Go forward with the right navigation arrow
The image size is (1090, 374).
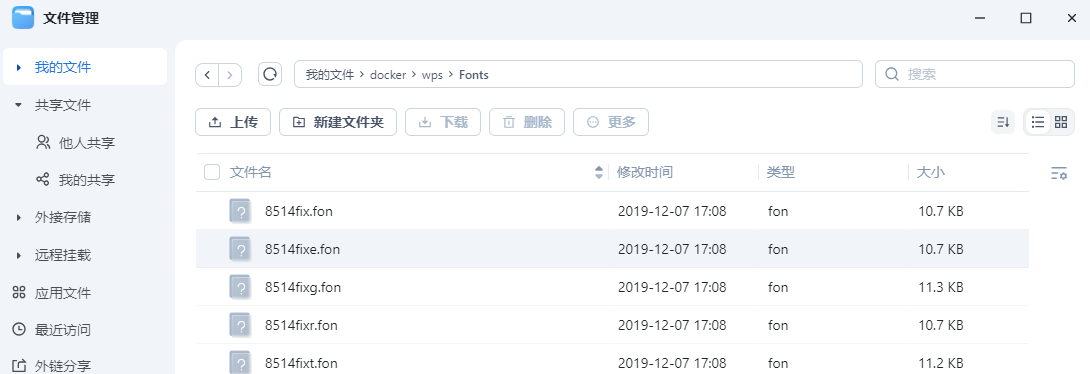point(230,74)
